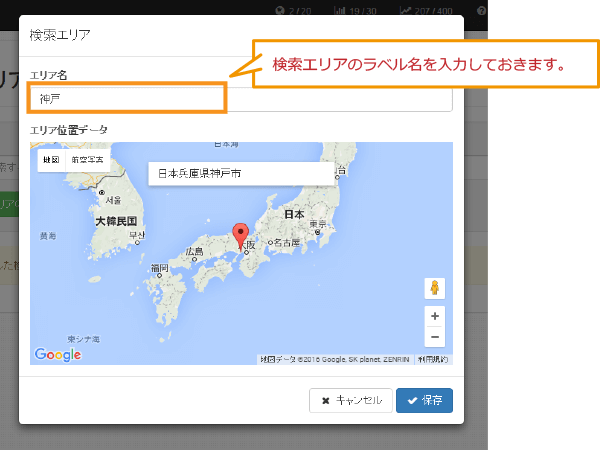The width and height of the screenshot is (600, 450).
Task: Open the 利用規約 terms link
Action: [433, 359]
